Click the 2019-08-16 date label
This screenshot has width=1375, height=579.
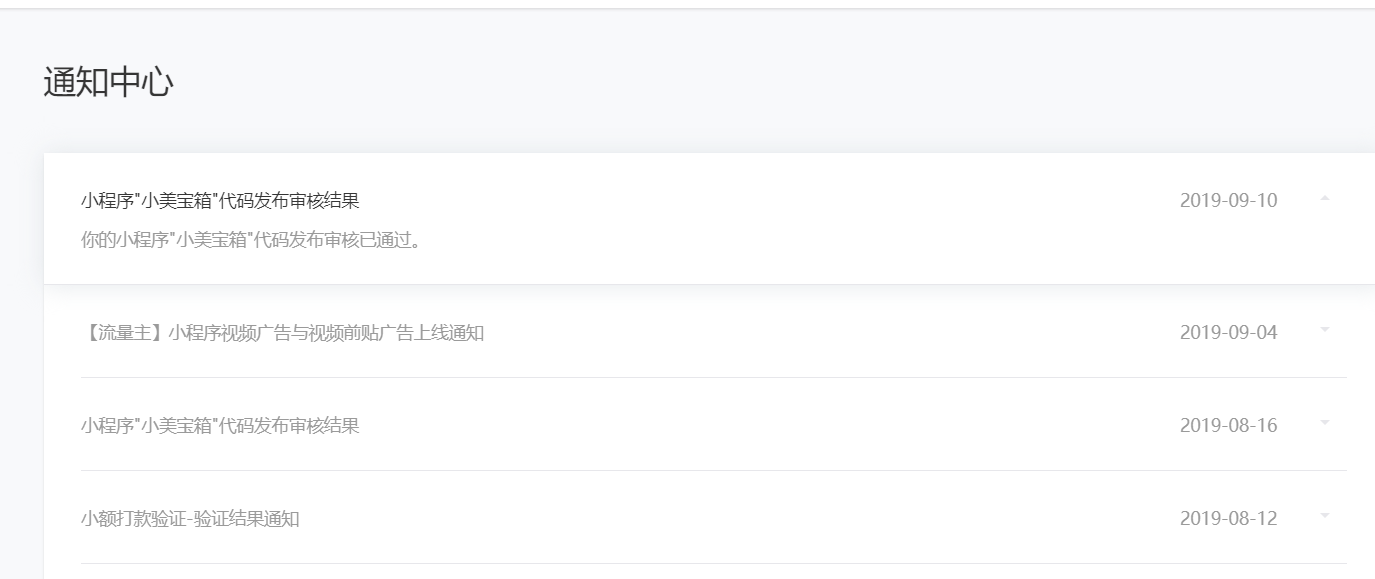pos(1228,425)
